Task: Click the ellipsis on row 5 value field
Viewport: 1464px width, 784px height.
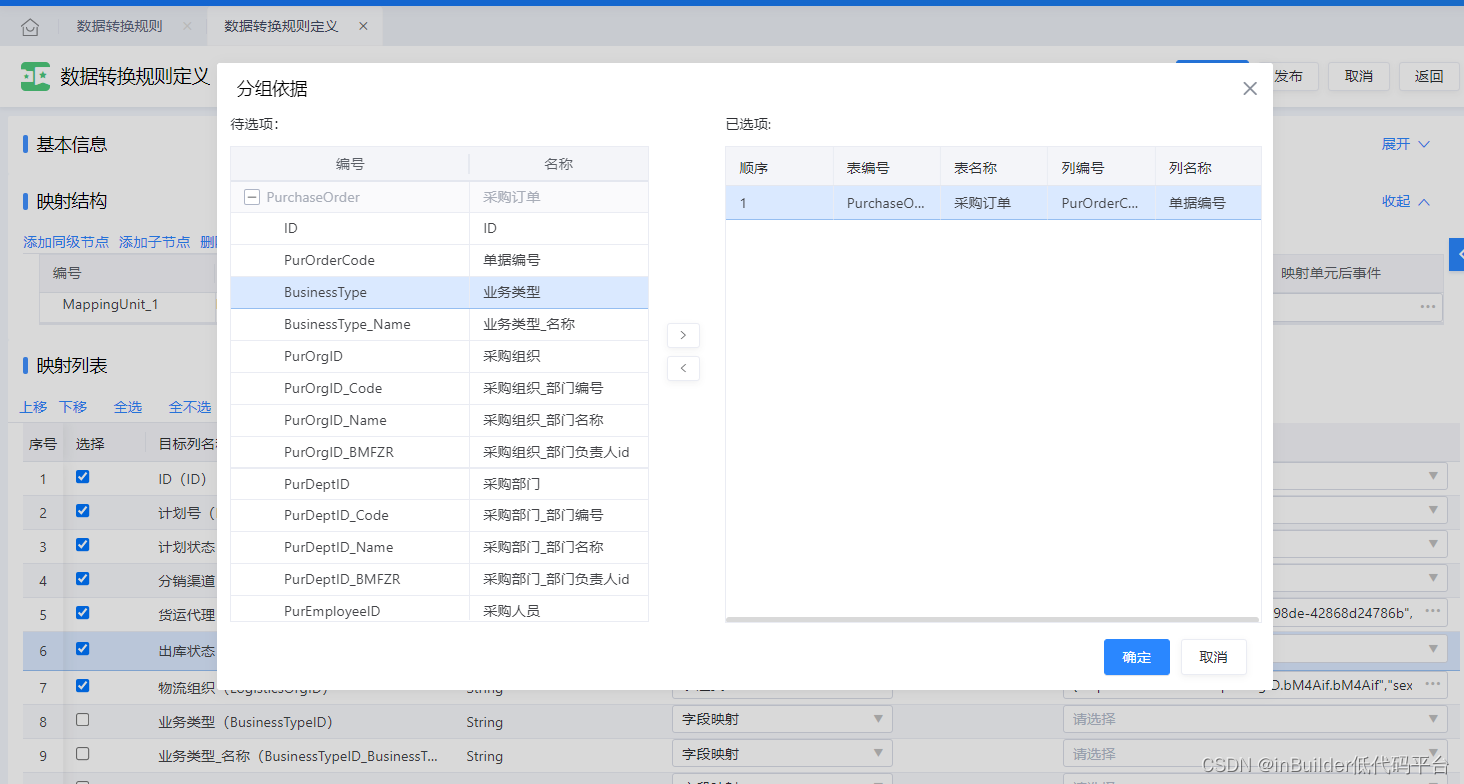Action: (x=1432, y=611)
